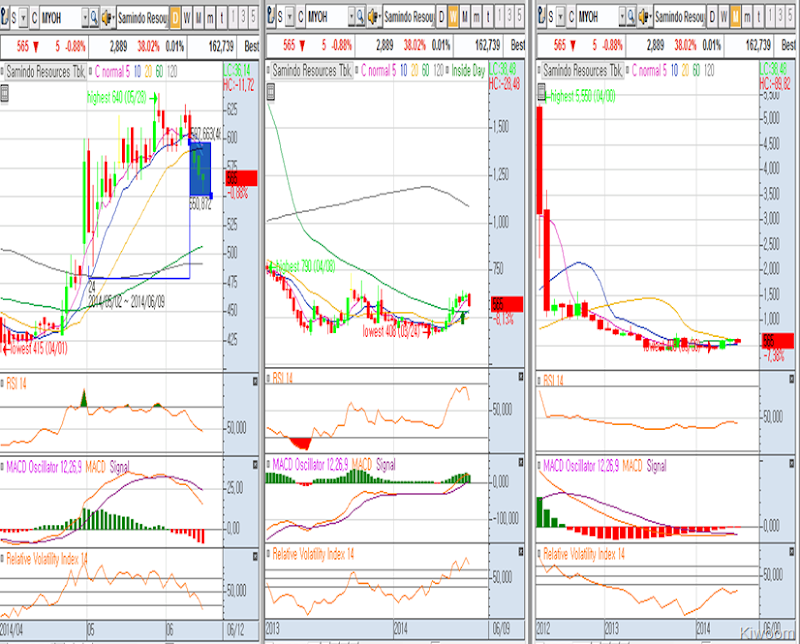Click the speaker alert icon in right chart

(x=643, y=17)
